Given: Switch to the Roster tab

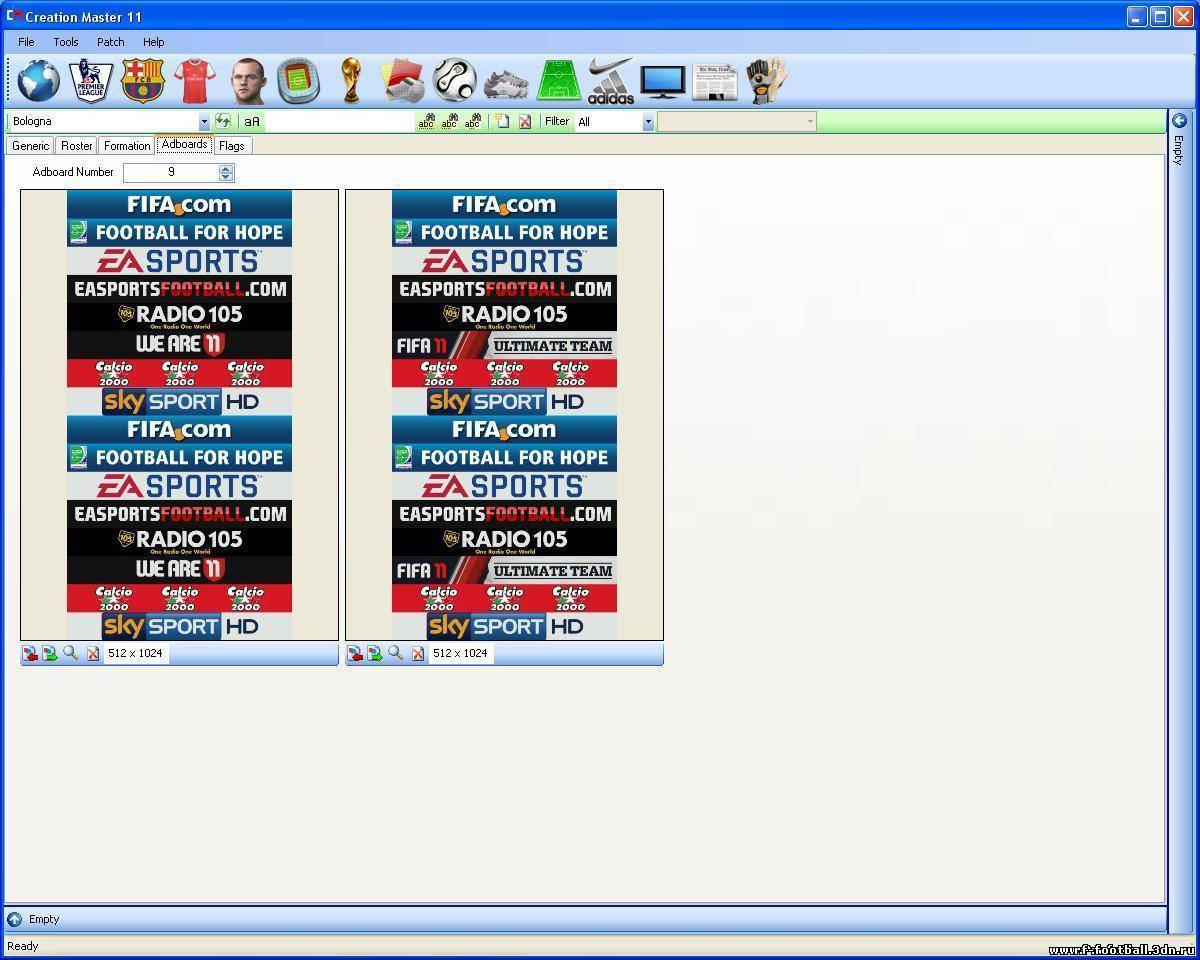Looking at the screenshot, I should point(76,146).
